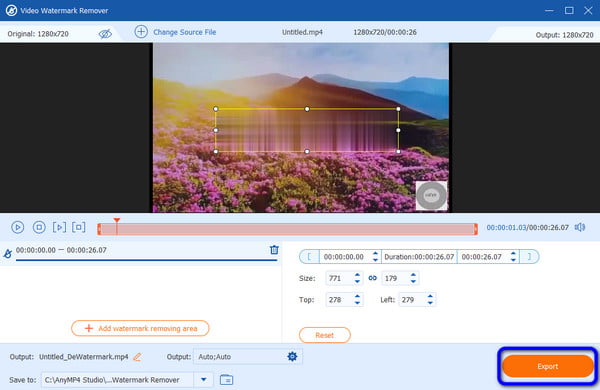This screenshot has width=600, height=390.
Task: Expand the Save to path dropdown
Action: 204,380
